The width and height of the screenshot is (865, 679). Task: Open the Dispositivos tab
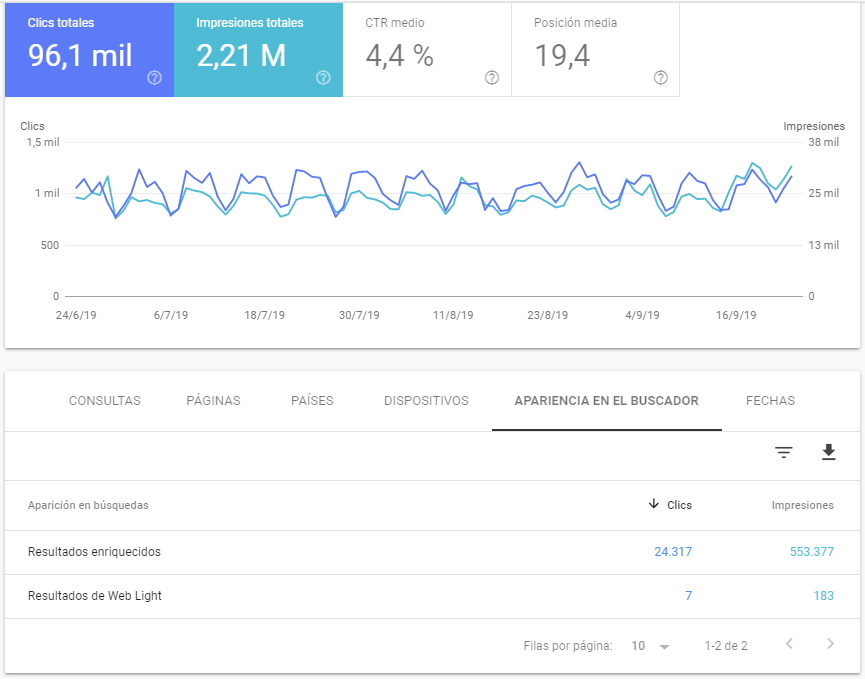(426, 401)
